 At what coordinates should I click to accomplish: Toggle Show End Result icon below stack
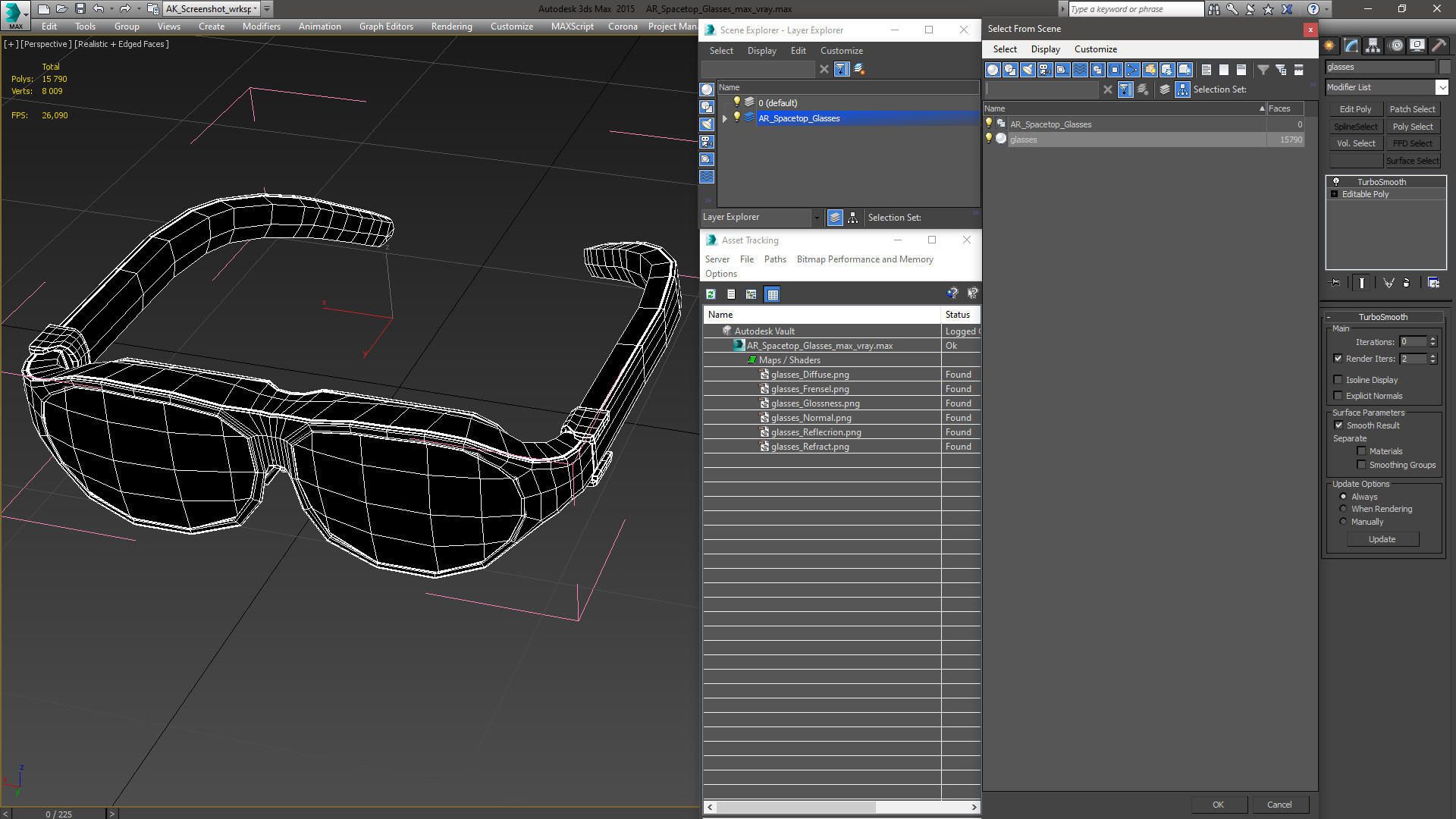(1362, 283)
